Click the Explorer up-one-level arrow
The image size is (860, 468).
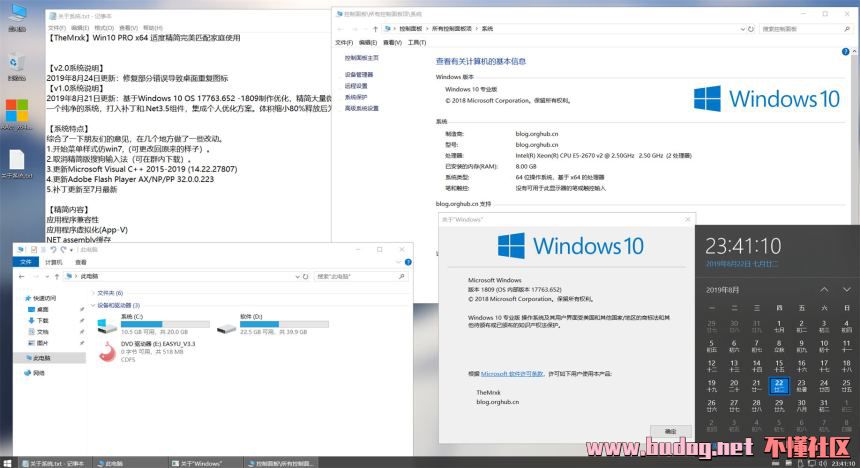coord(56,277)
